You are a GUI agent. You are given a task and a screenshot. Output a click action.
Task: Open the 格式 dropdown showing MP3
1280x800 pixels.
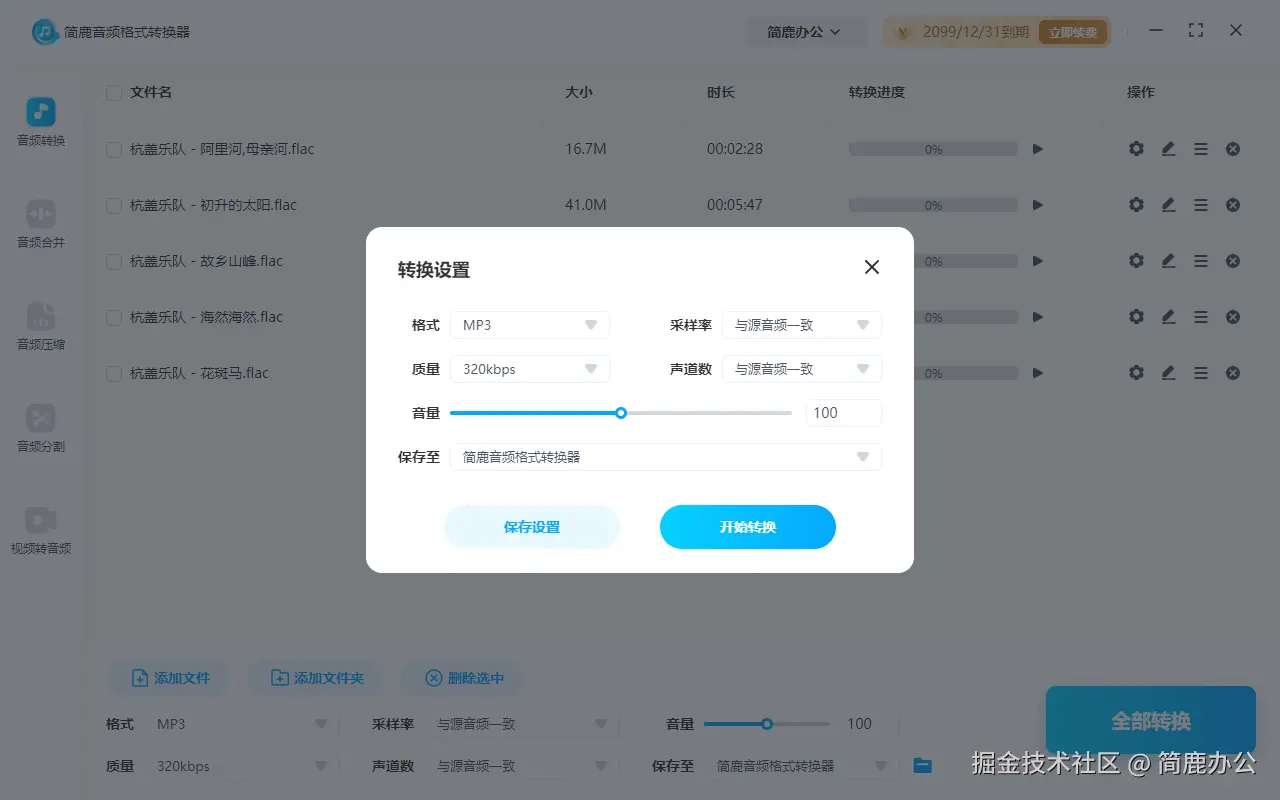point(530,324)
